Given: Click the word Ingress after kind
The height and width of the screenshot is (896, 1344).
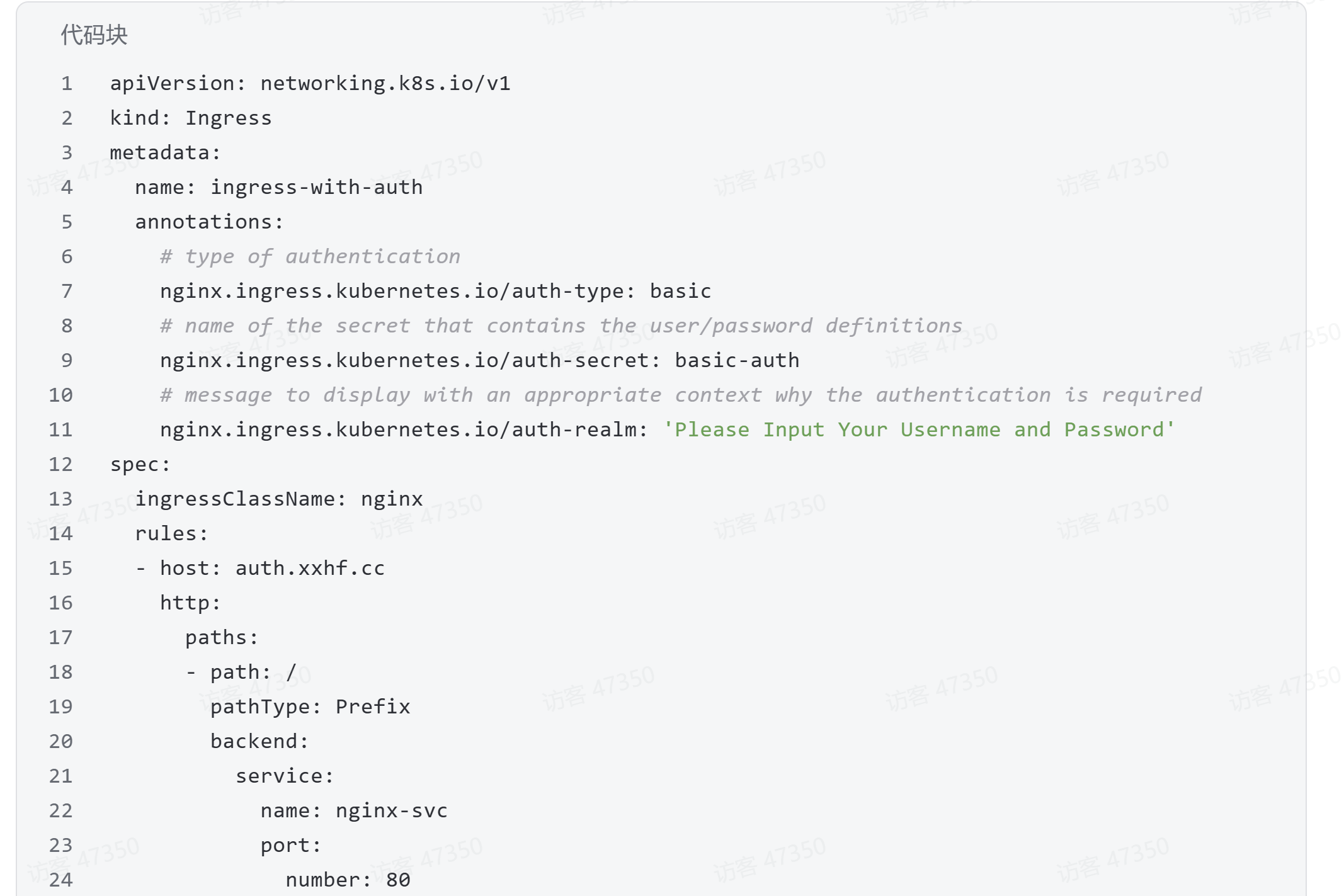Looking at the screenshot, I should 228,118.
